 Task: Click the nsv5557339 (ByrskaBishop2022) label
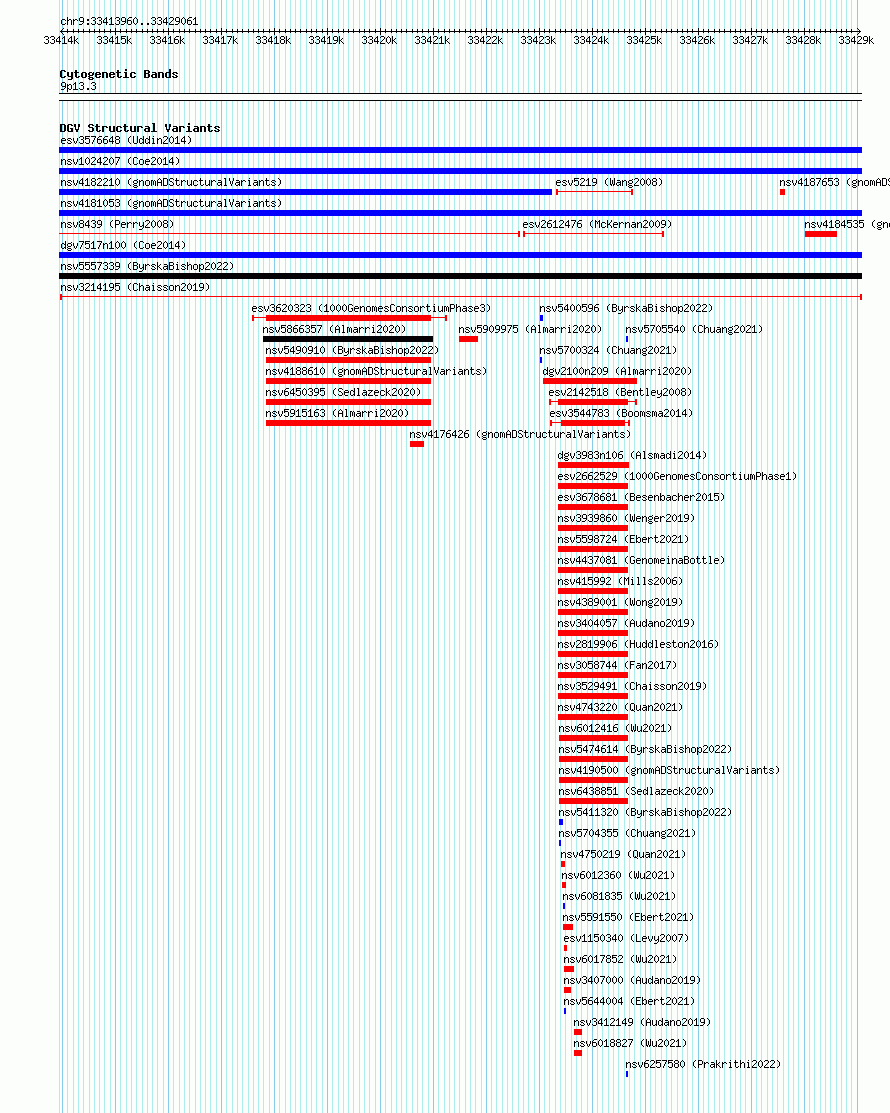click(147, 266)
